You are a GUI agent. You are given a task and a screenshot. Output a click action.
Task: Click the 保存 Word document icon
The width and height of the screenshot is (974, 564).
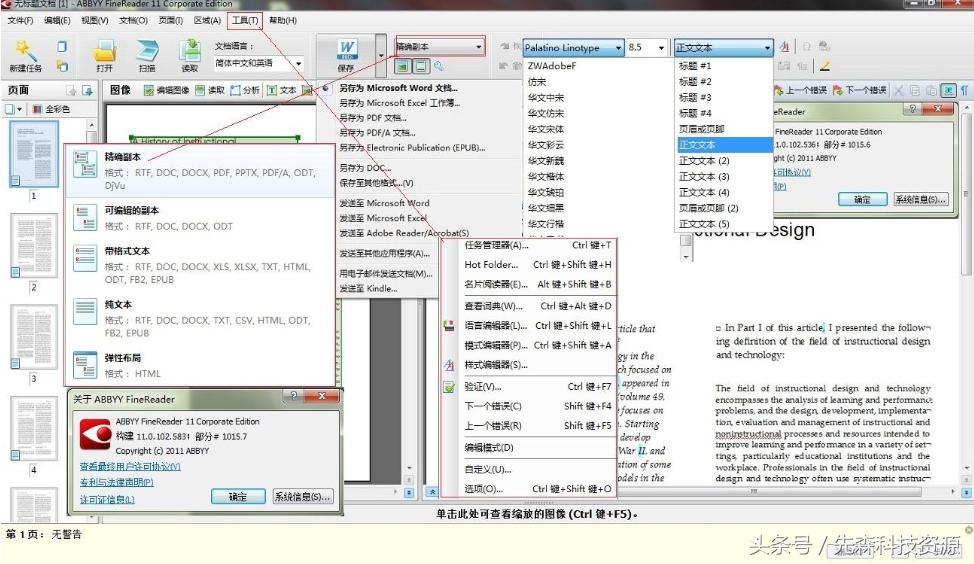(x=347, y=50)
